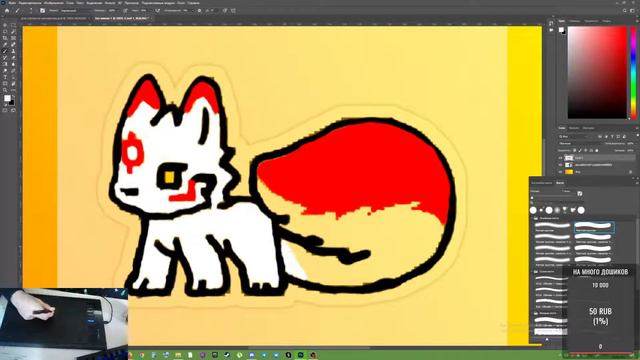
Task: Switch to the first document tab
Action: coord(53,18)
